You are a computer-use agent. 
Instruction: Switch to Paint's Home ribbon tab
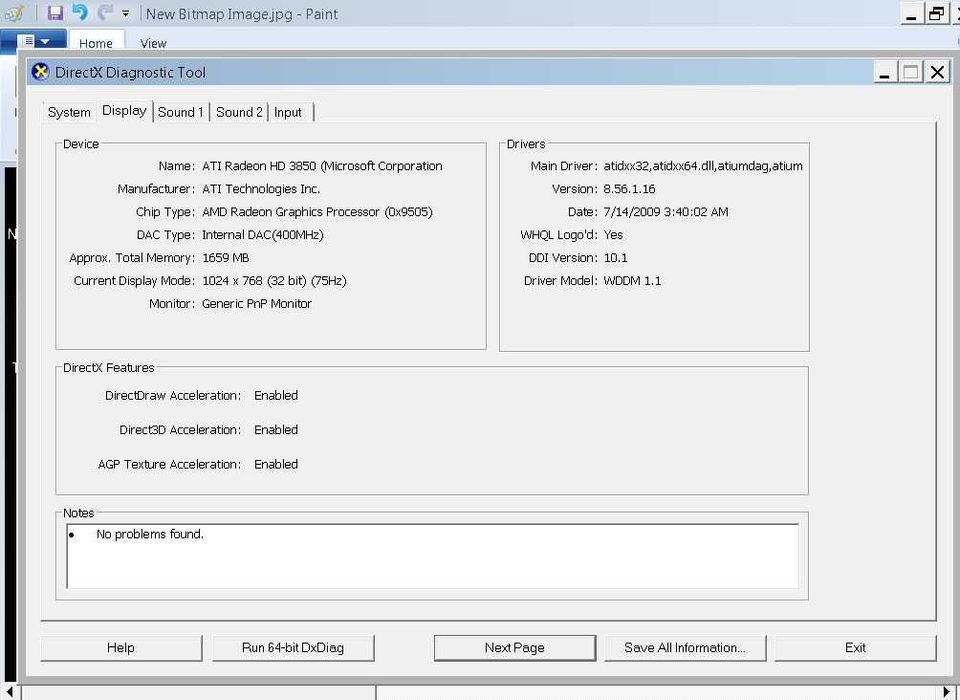(x=96, y=43)
